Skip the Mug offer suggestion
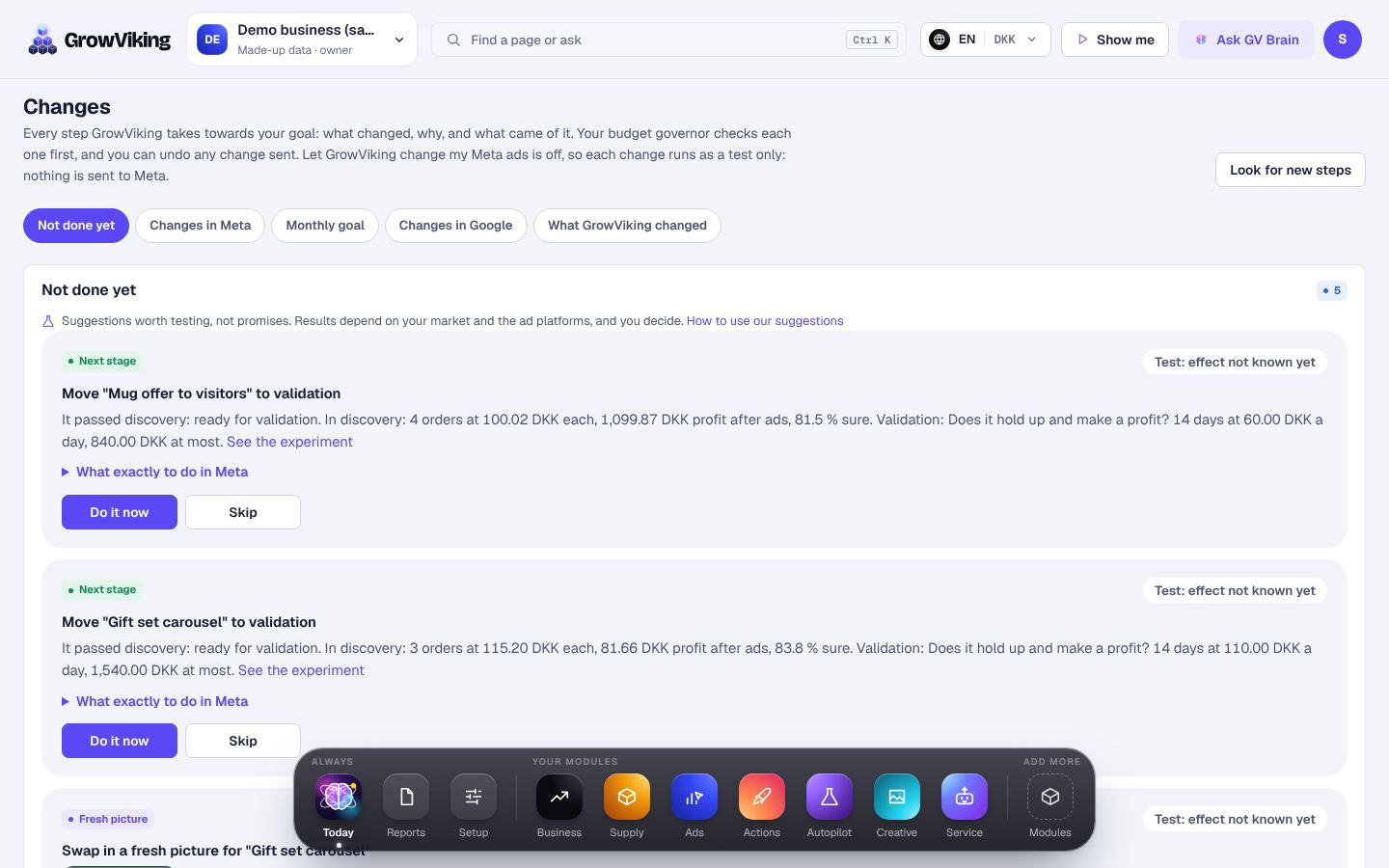Screen dimensions: 1389x868 (243, 512)
